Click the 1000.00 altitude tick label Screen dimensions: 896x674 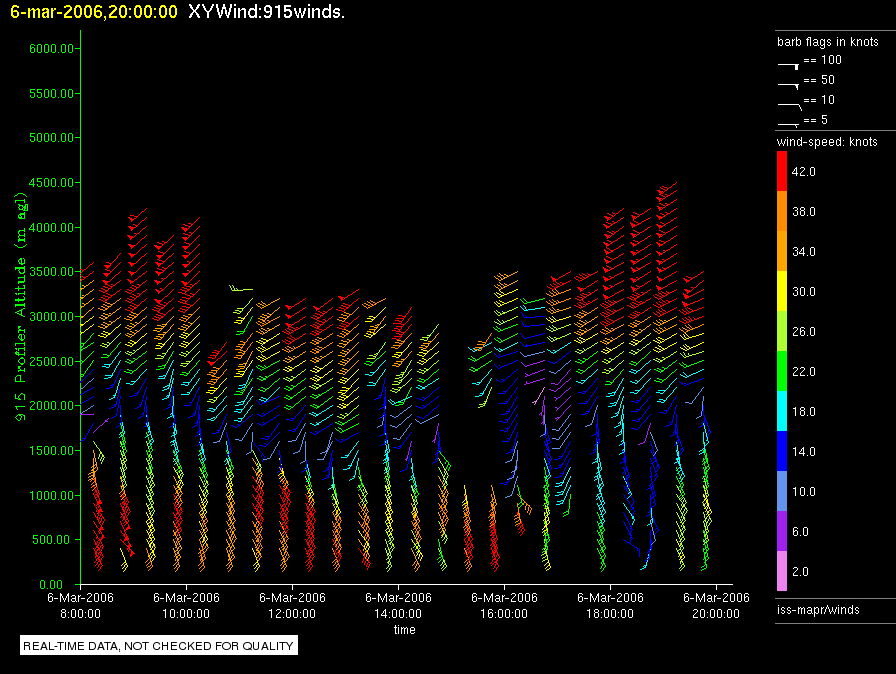point(51,495)
